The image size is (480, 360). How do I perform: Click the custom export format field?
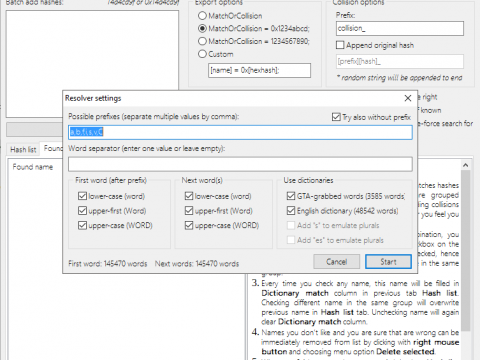point(259,70)
